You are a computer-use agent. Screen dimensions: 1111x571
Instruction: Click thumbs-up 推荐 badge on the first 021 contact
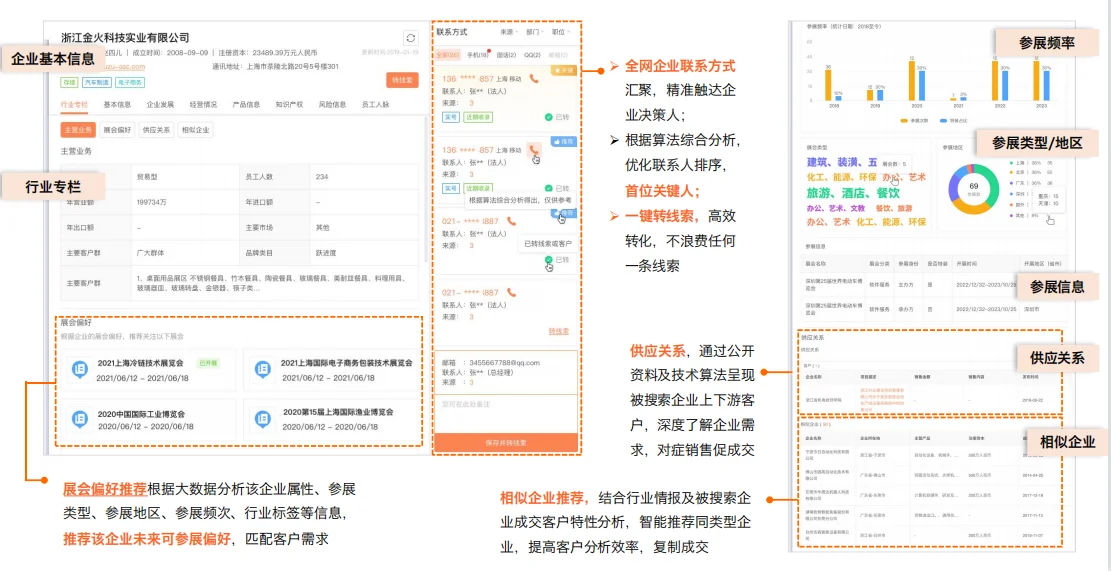tap(565, 213)
